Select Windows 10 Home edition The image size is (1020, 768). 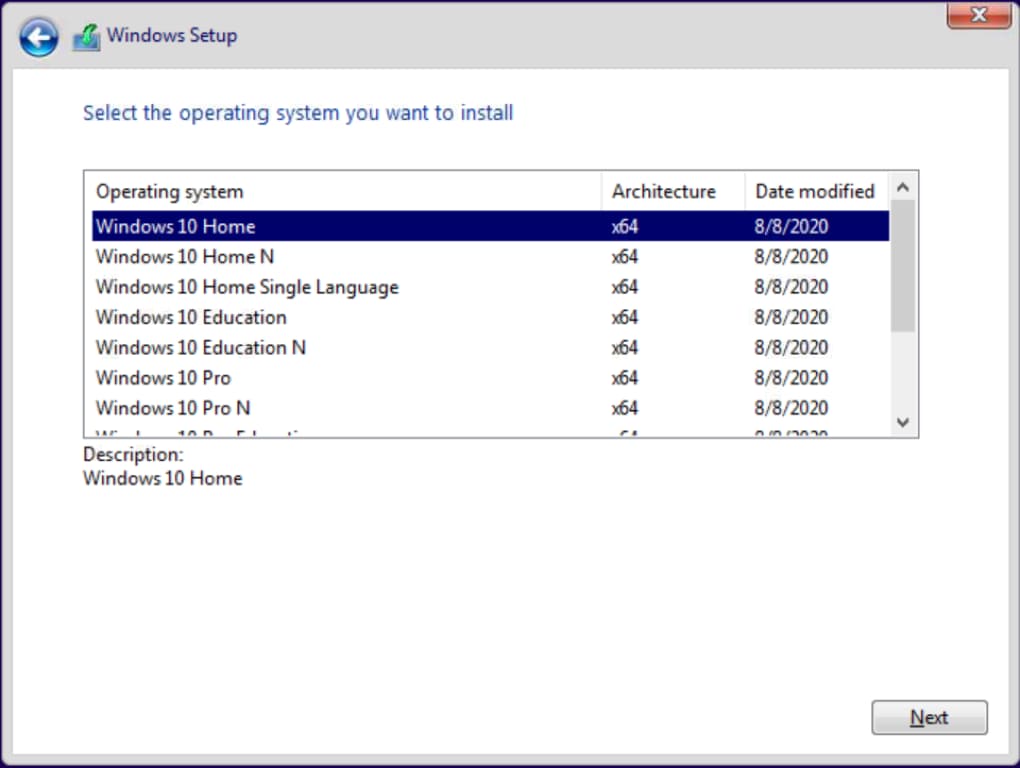[x=176, y=226]
